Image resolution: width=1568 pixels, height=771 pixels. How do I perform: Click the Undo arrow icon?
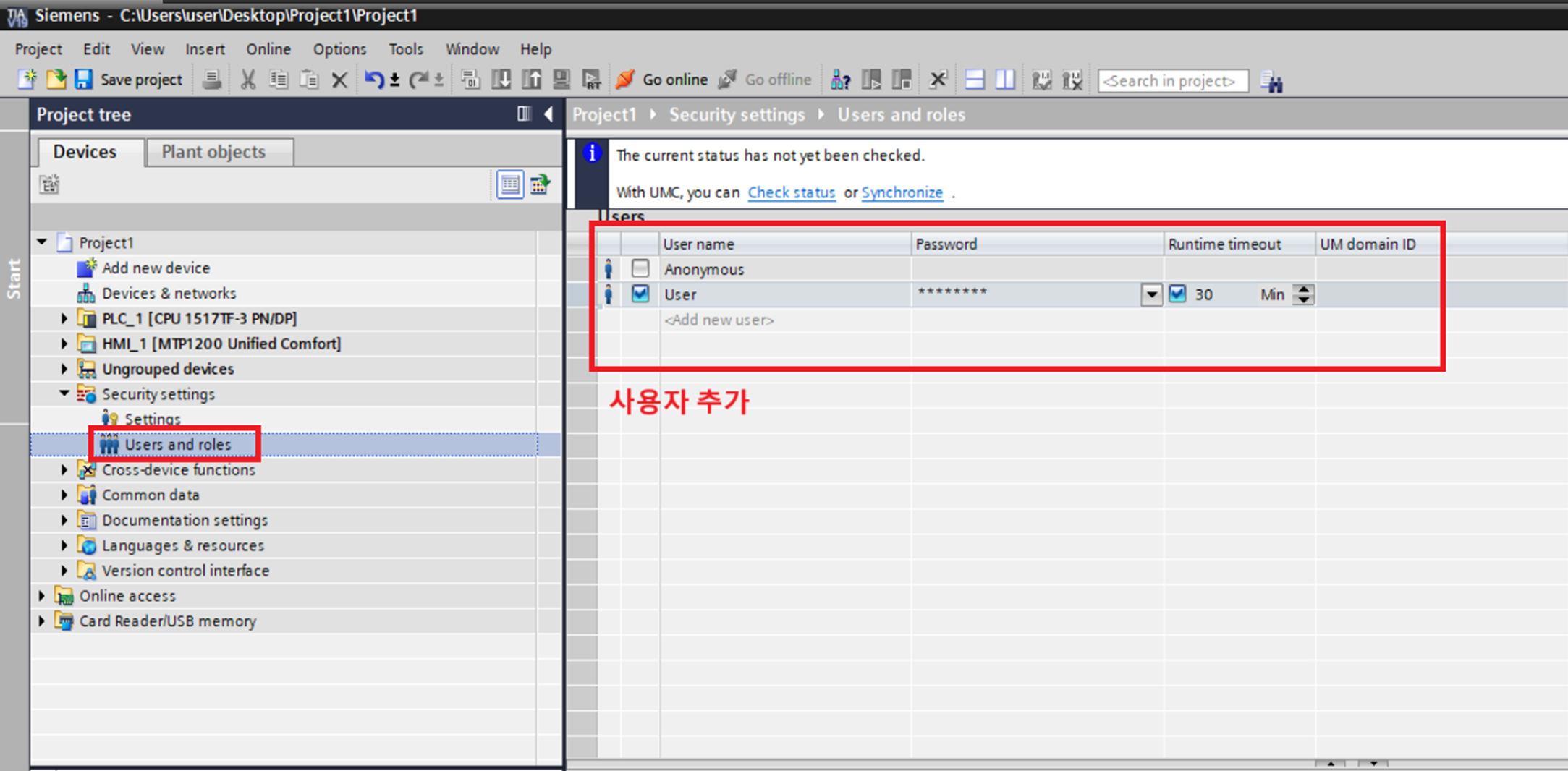click(374, 80)
